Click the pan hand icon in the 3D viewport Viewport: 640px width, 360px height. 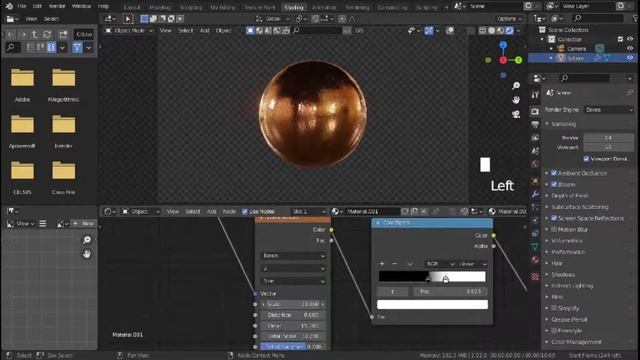pyautogui.click(x=516, y=100)
